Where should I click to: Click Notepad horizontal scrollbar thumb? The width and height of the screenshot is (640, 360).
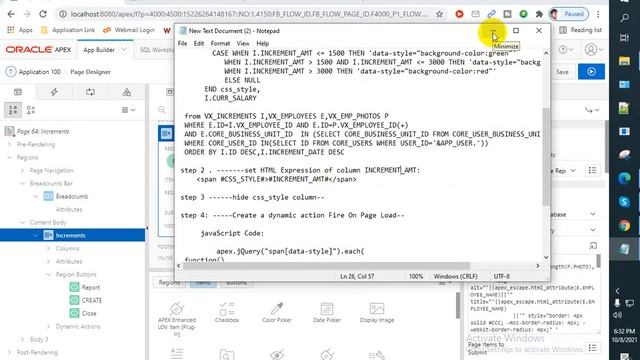pos(326,266)
